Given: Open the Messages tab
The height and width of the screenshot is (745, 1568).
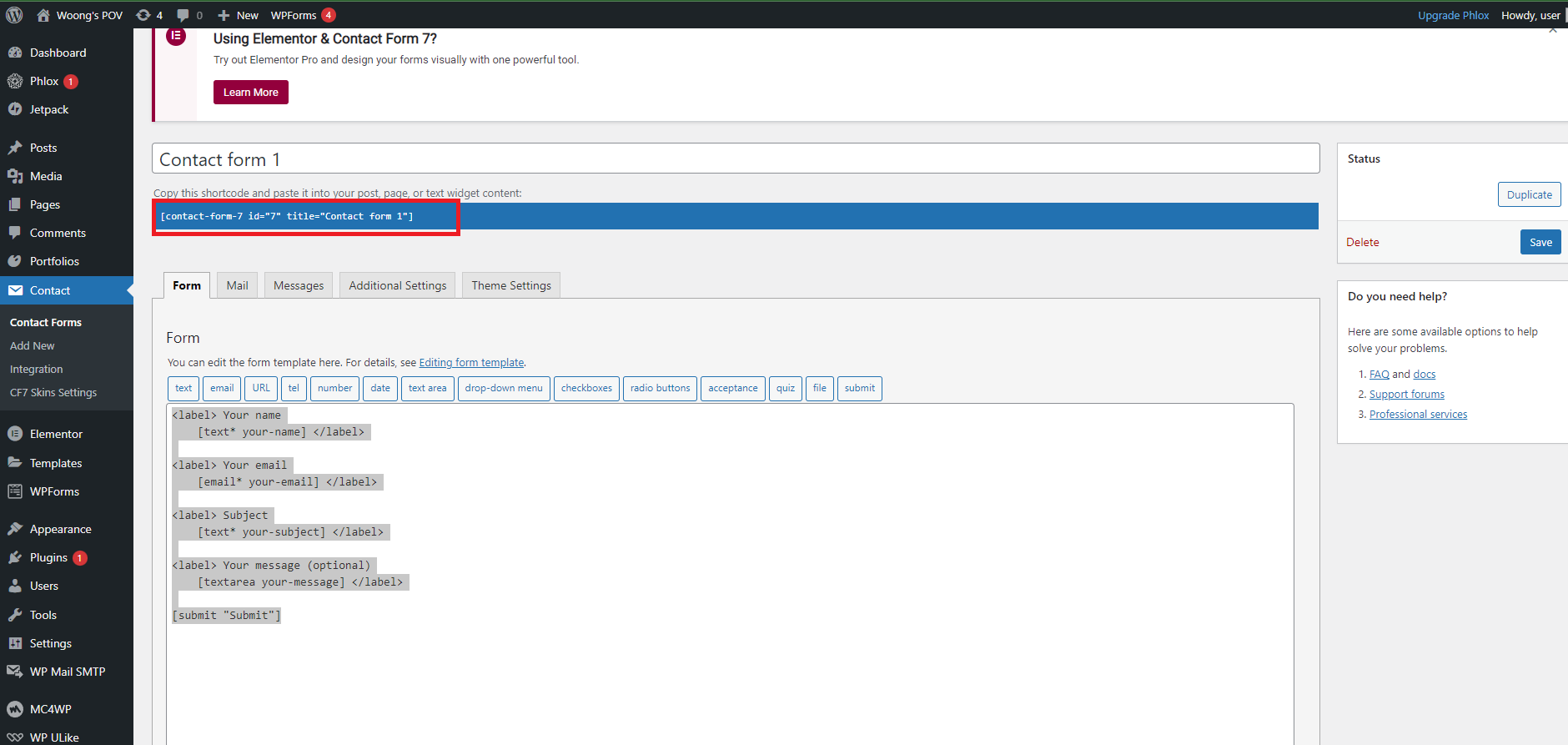Looking at the screenshot, I should coord(299,285).
